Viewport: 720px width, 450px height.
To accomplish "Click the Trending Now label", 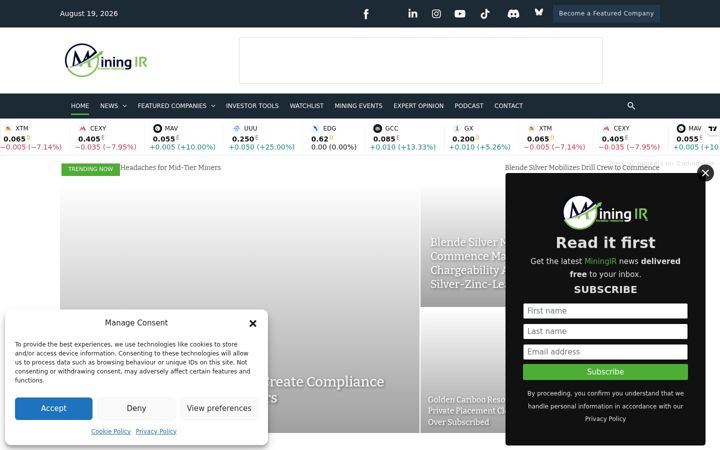I will (x=90, y=169).
